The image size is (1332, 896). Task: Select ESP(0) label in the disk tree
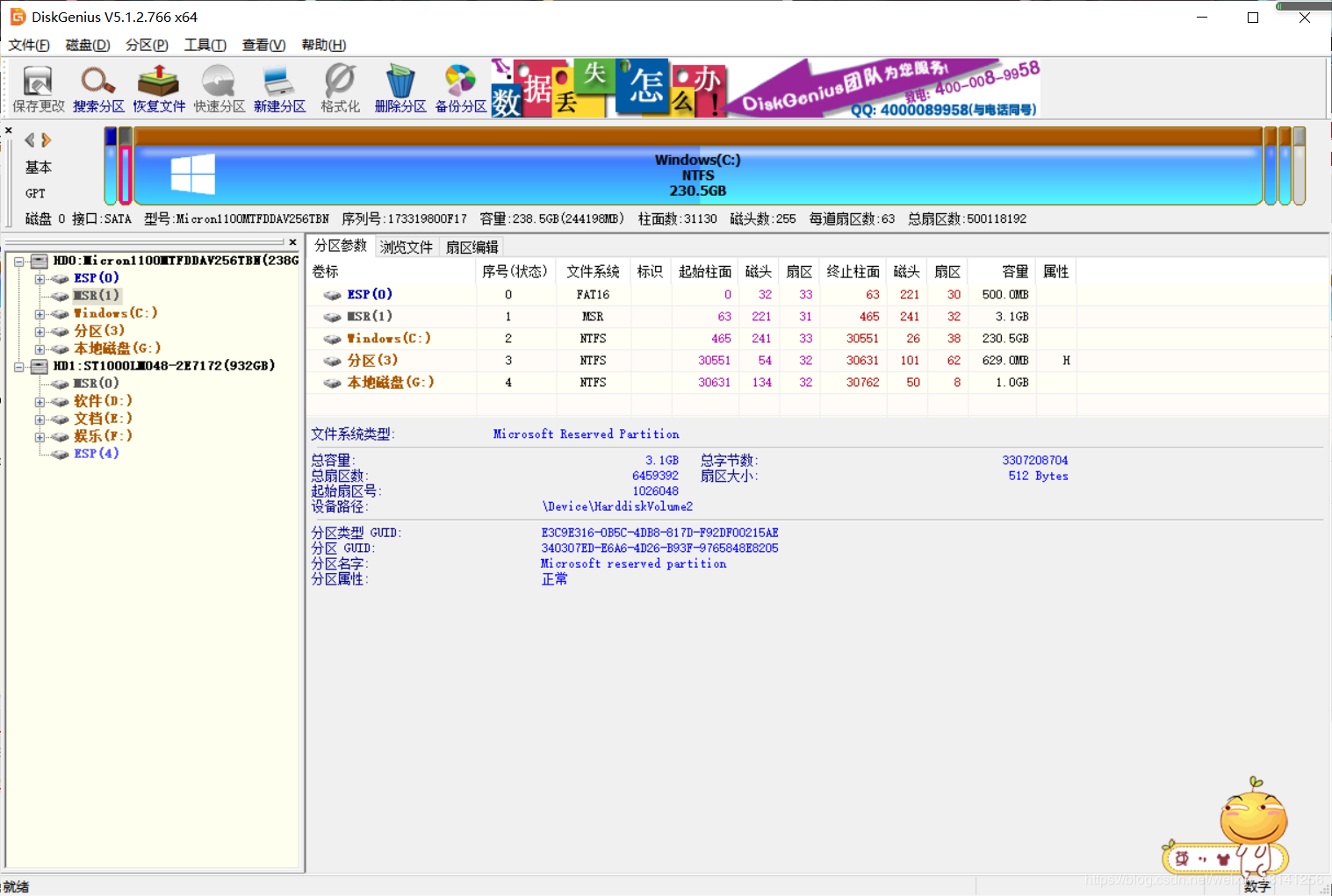pyautogui.click(x=97, y=278)
